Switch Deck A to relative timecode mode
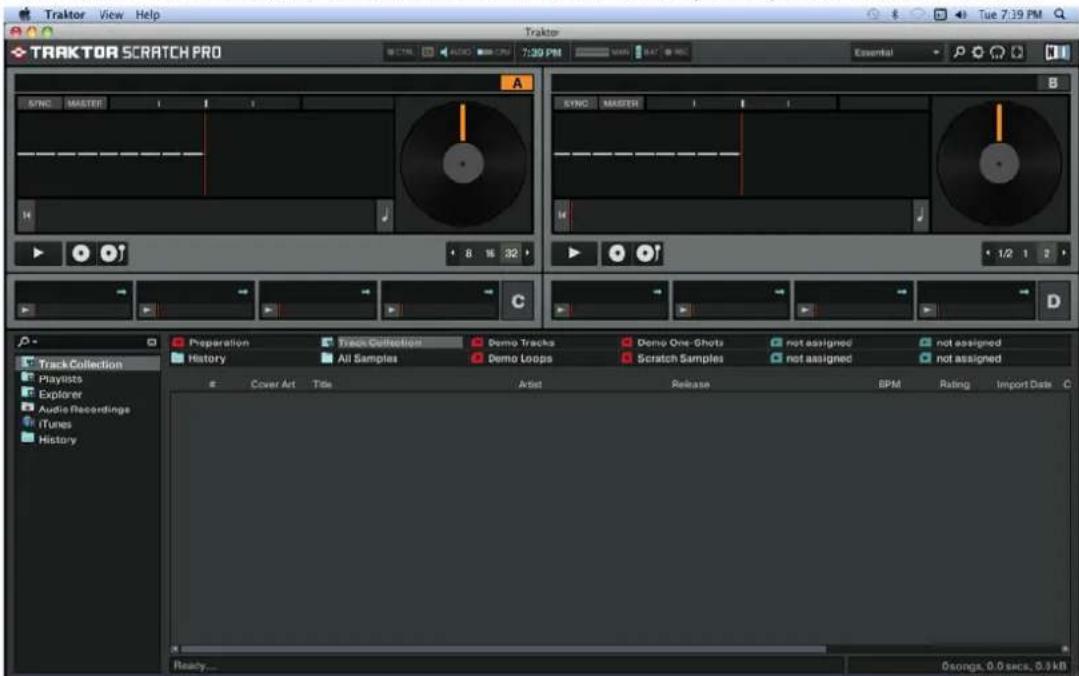The height and width of the screenshot is (676, 1079). point(81,253)
